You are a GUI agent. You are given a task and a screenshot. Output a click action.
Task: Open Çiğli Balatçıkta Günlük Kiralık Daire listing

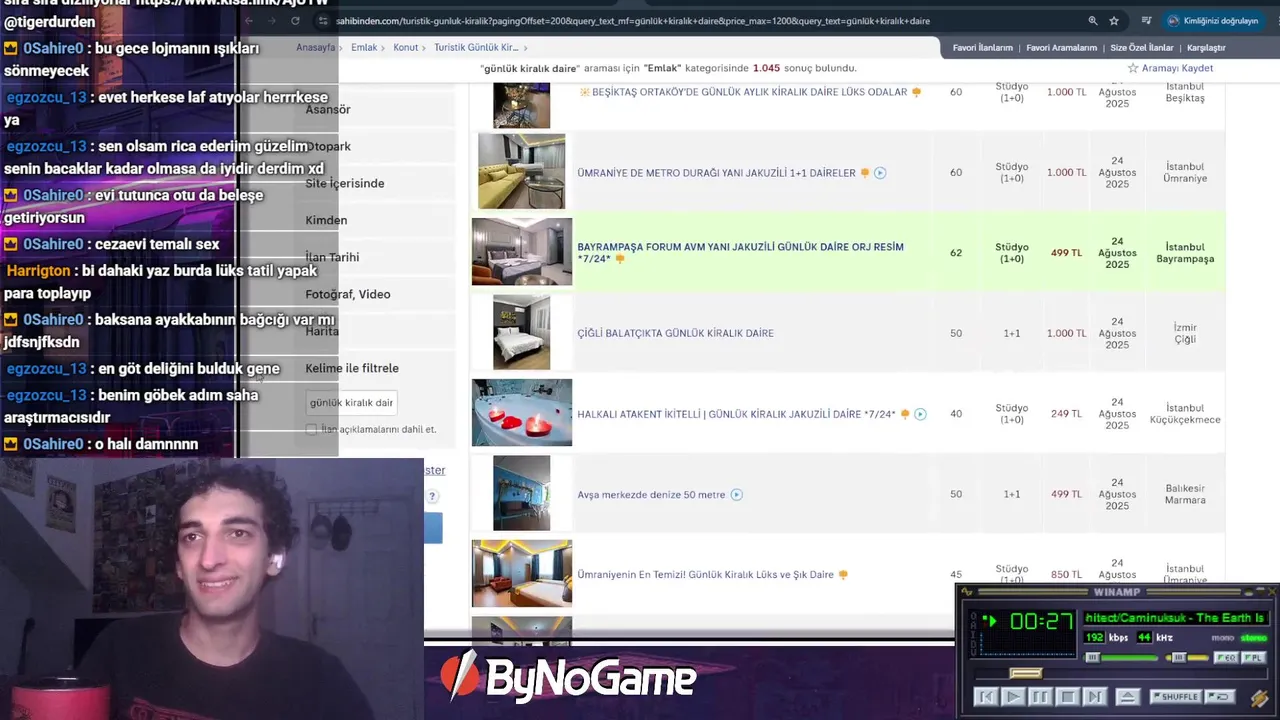coord(675,333)
